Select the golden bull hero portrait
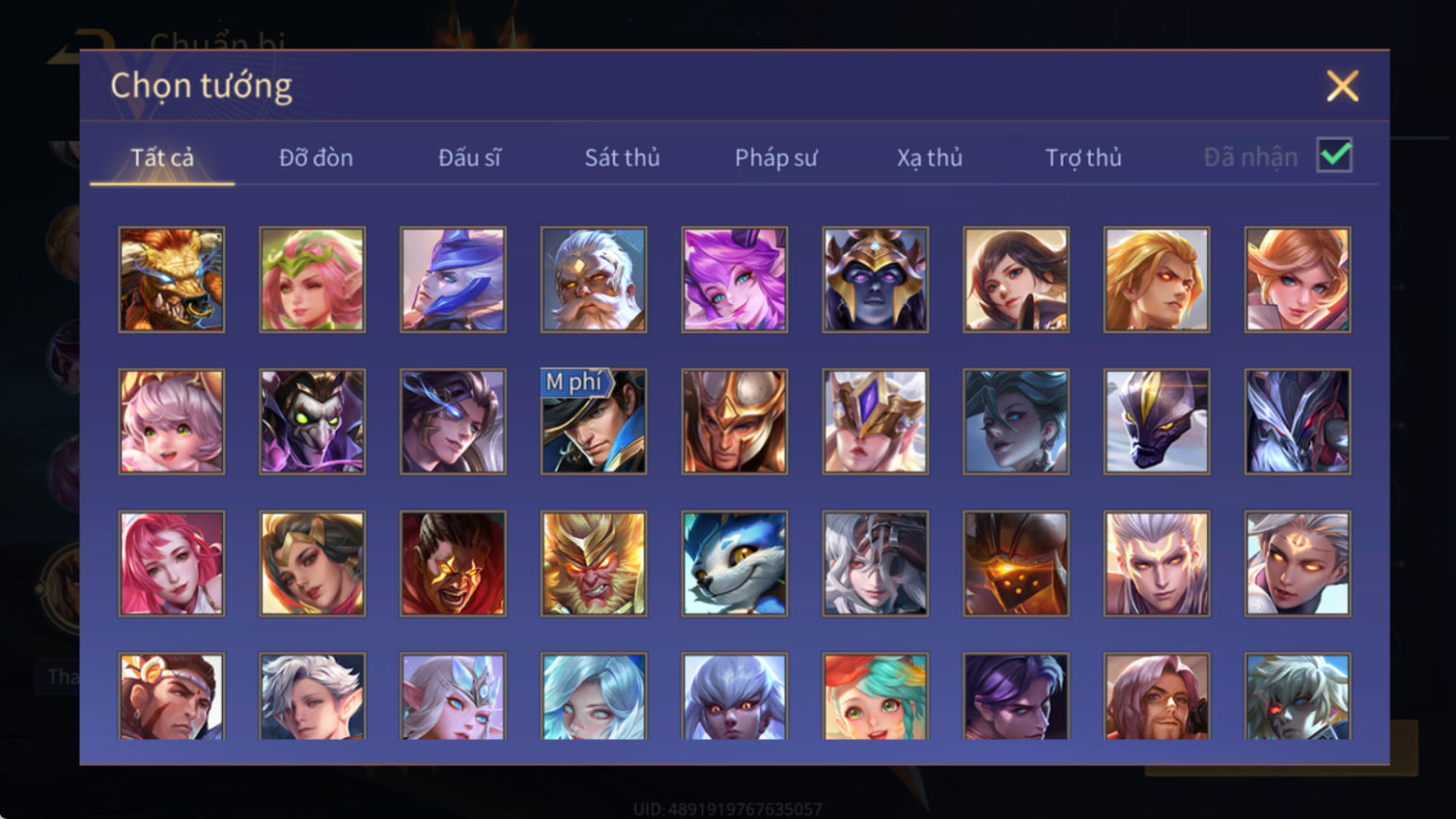This screenshot has width=1456, height=819. (171, 279)
